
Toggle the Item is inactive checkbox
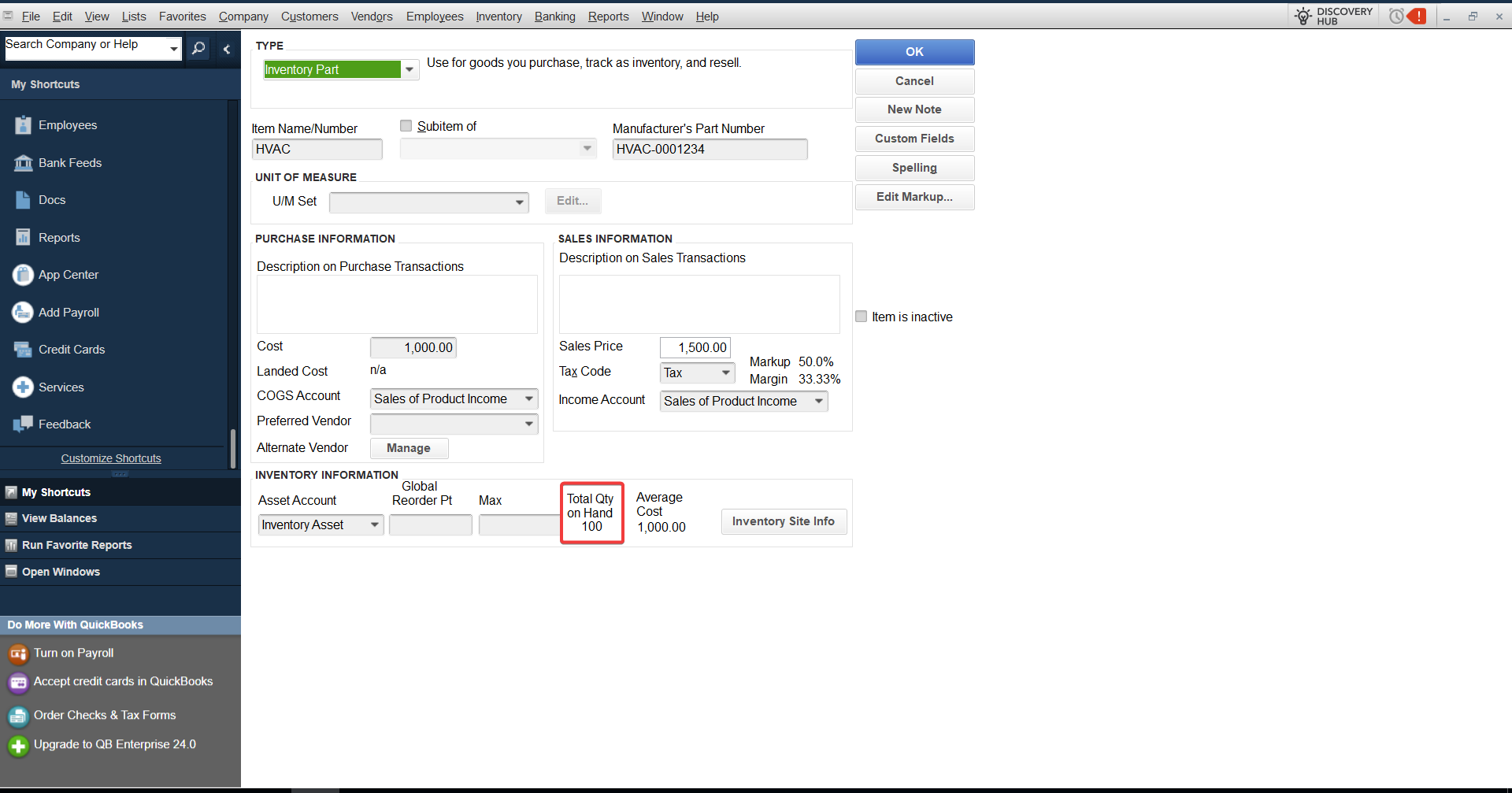click(862, 317)
